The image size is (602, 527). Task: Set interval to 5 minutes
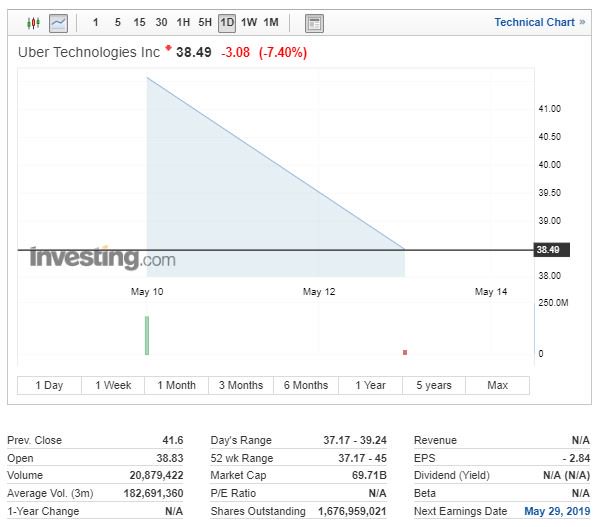[x=117, y=22]
